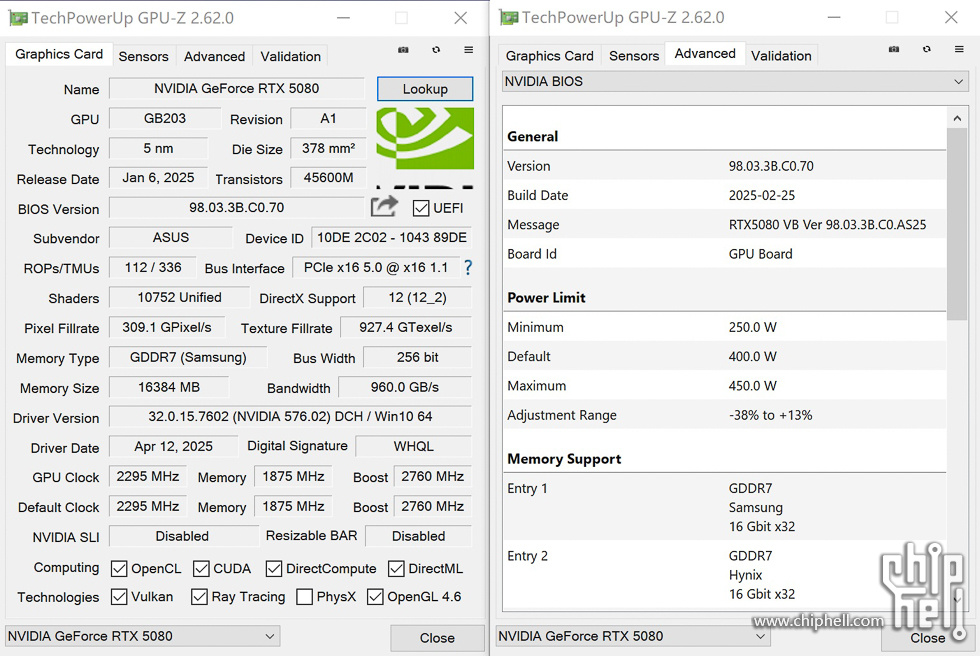
Task: Open Validation tab in right GPU-Z window
Action: coord(781,56)
